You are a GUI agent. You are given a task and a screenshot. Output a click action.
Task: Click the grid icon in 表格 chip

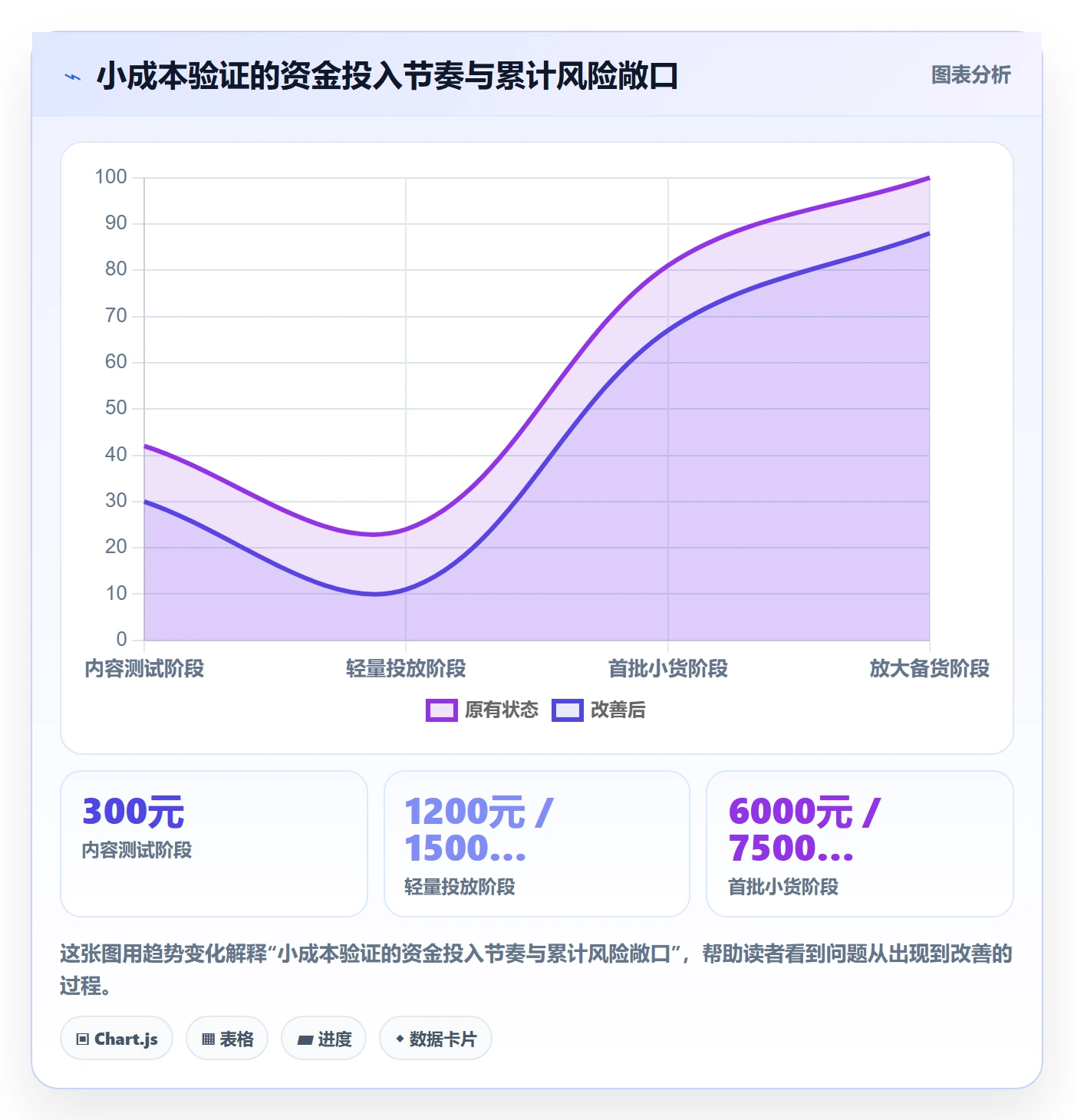[208, 1039]
